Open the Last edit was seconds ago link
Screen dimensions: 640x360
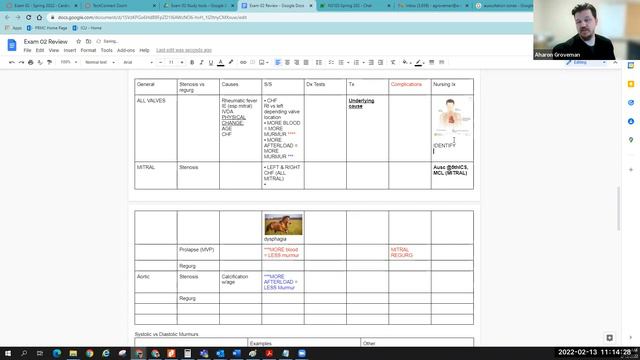point(184,50)
